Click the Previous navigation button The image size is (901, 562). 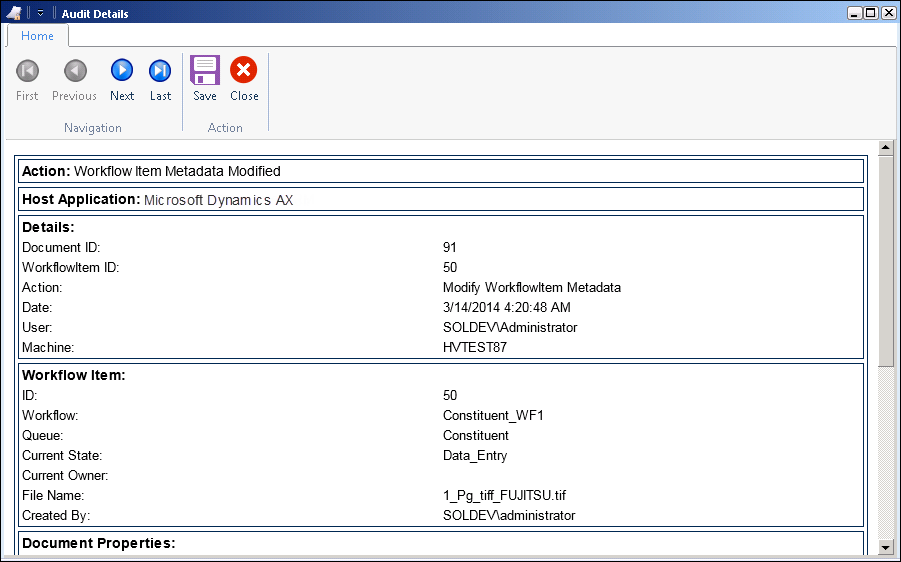tap(75, 80)
